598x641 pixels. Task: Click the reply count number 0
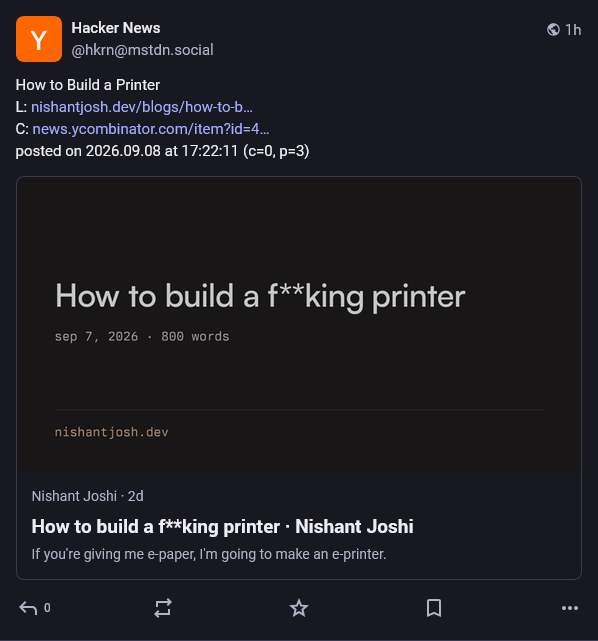pyautogui.click(x=47, y=608)
